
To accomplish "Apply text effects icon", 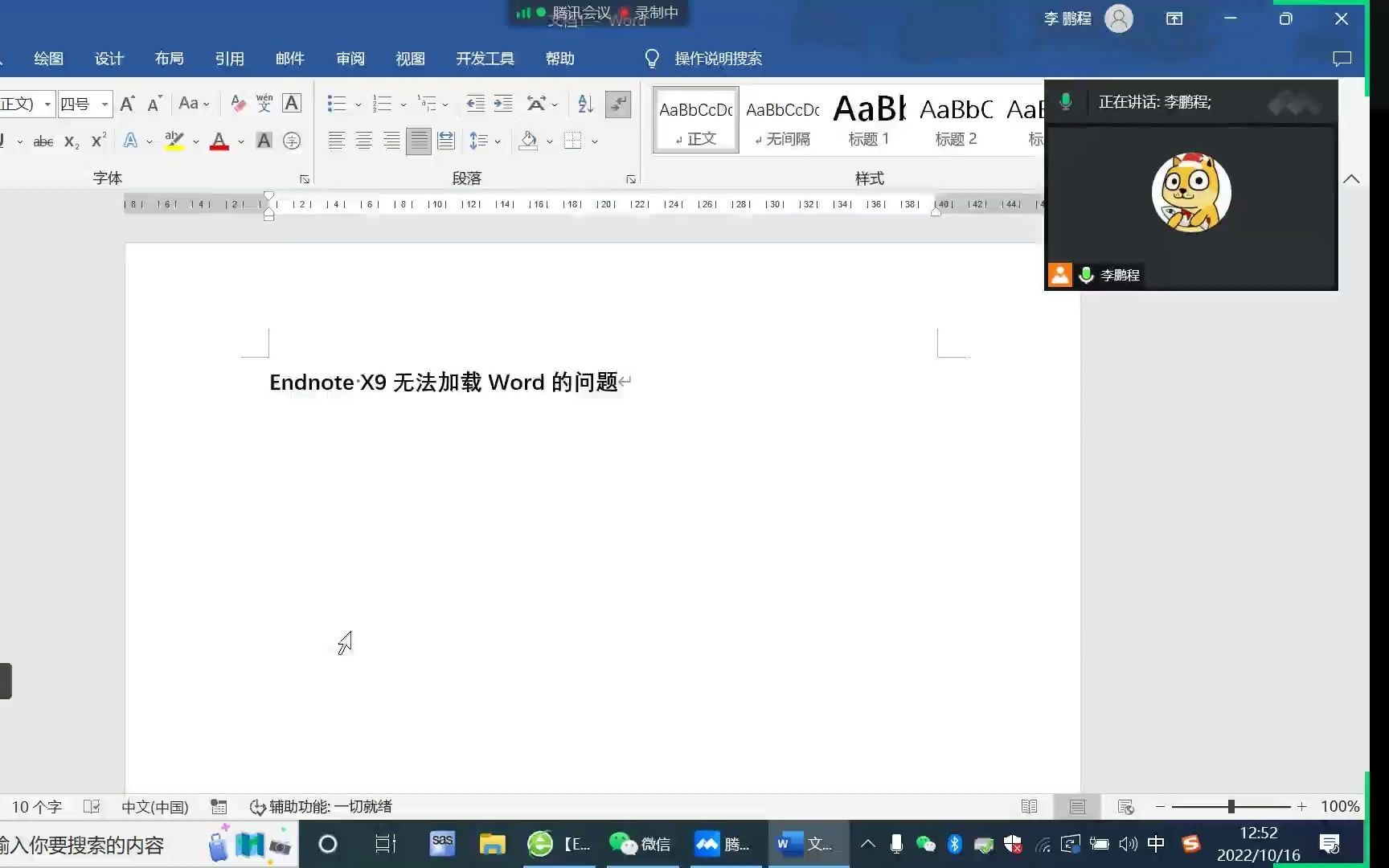I will coord(130,141).
